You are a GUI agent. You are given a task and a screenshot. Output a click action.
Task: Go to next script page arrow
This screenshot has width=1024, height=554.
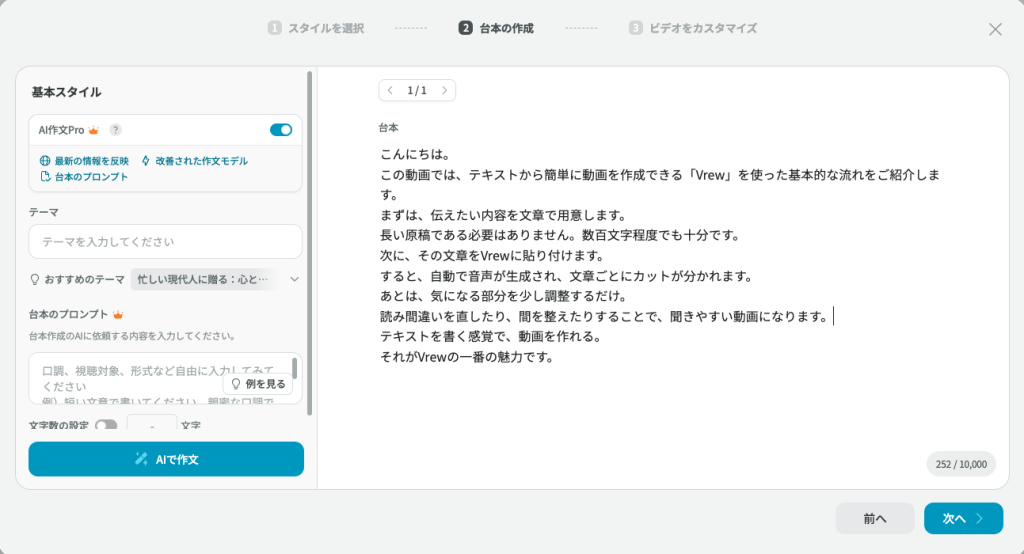pyautogui.click(x=444, y=90)
